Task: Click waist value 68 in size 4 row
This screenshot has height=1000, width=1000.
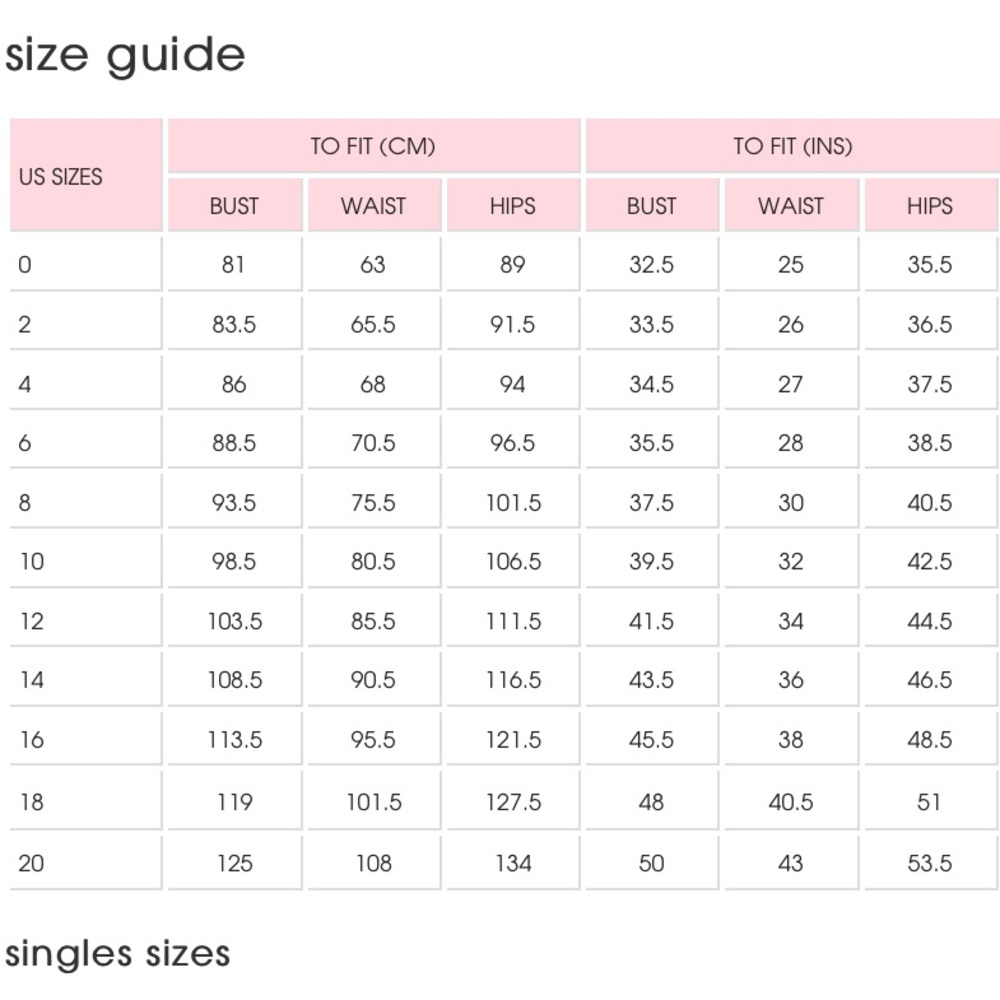Action: (x=374, y=384)
